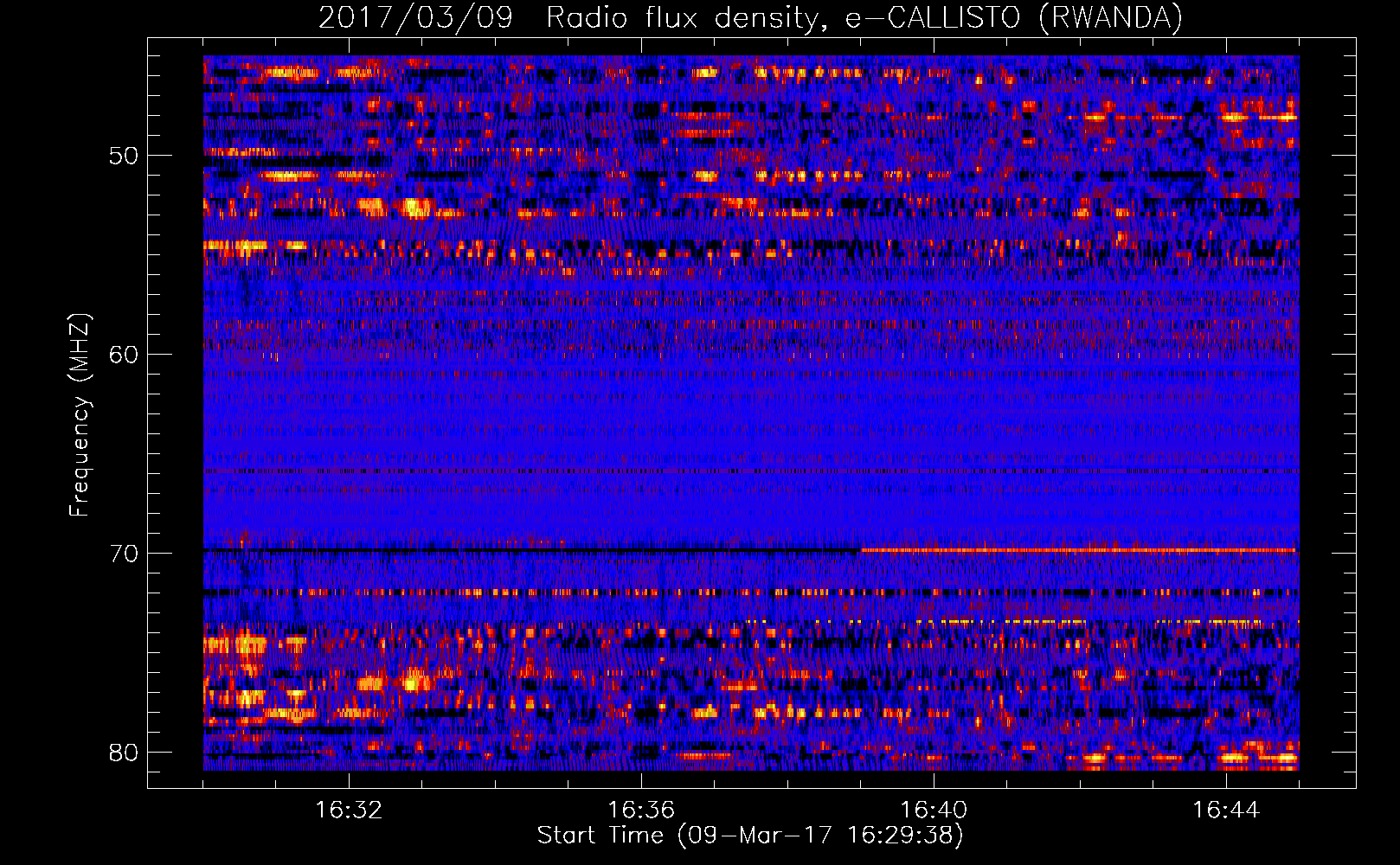Click the 16:44 time tick label
Screen dimensions: 1400x865
[x=1226, y=811]
